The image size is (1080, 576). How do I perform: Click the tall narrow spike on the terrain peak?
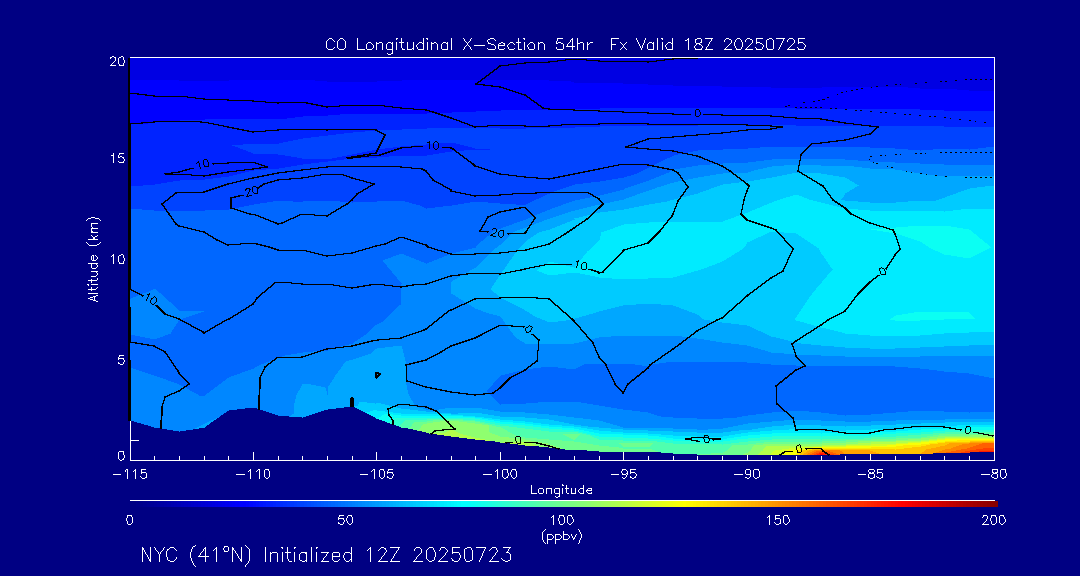[x=352, y=402]
